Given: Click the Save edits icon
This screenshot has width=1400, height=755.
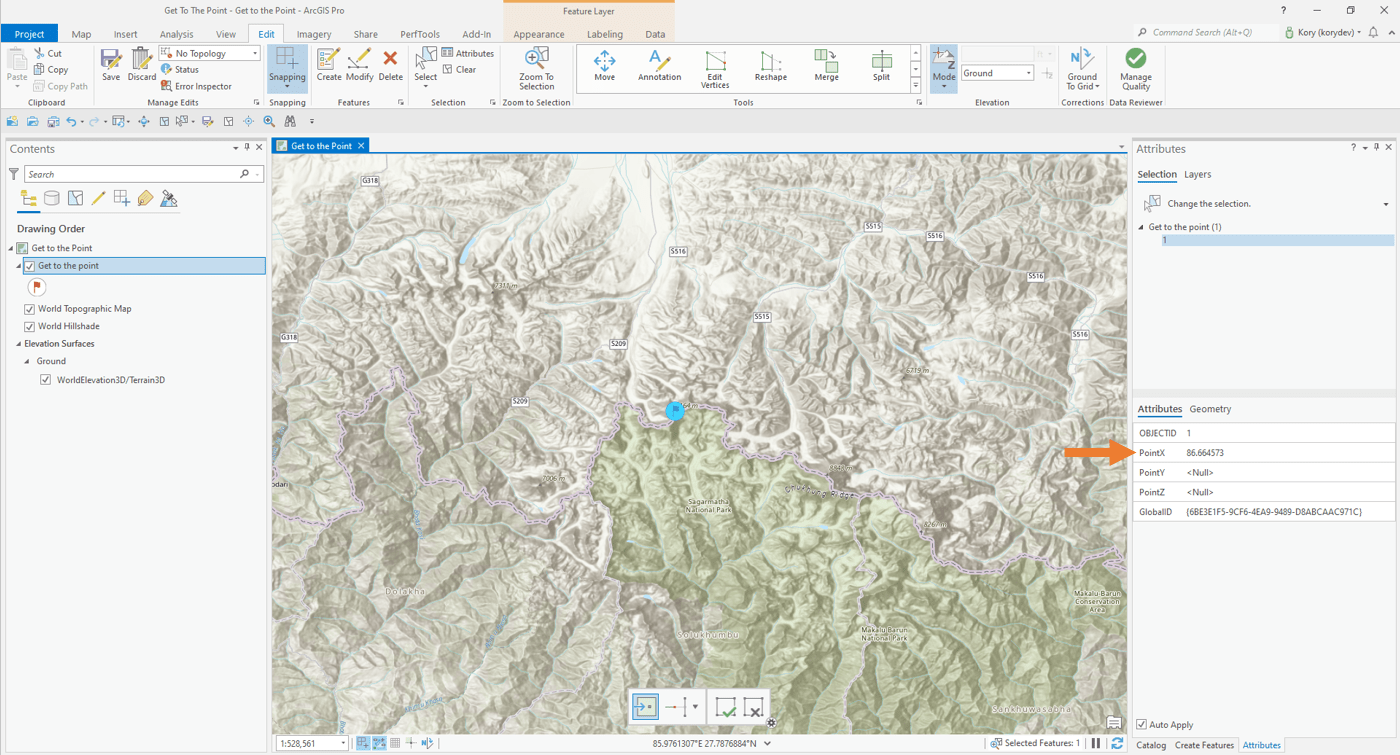Looking at the screenshot, I should (111, 65).
